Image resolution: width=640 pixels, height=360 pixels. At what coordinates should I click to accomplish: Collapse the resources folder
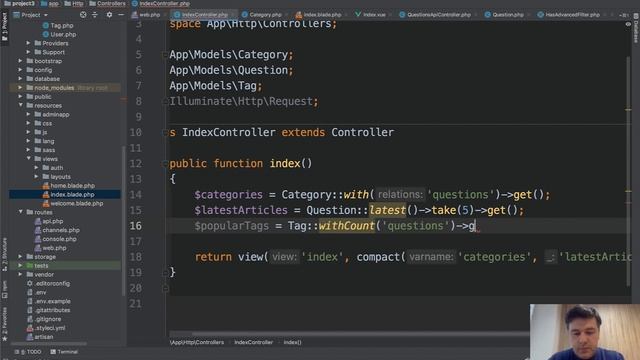[x=20, y=105]
